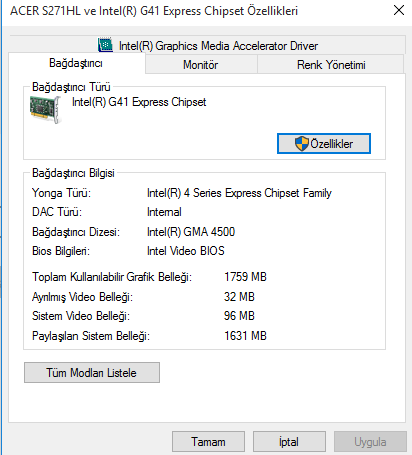This screenshot has width=412, height=455.
Task: Click the 1631 MB shared system memory value
Action: pyautogui.click(x=245, y=336)
